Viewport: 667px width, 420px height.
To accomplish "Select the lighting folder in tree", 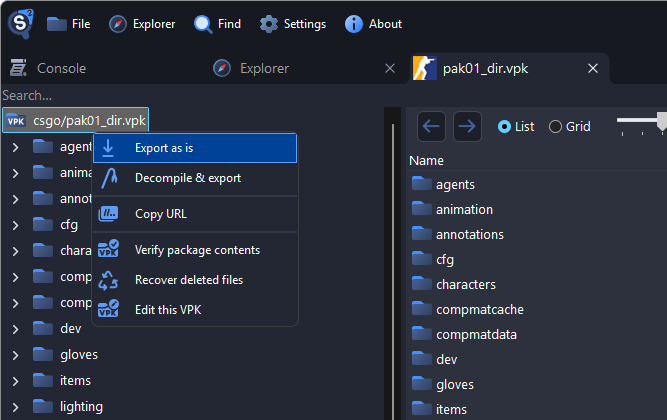I will (81, 406).
